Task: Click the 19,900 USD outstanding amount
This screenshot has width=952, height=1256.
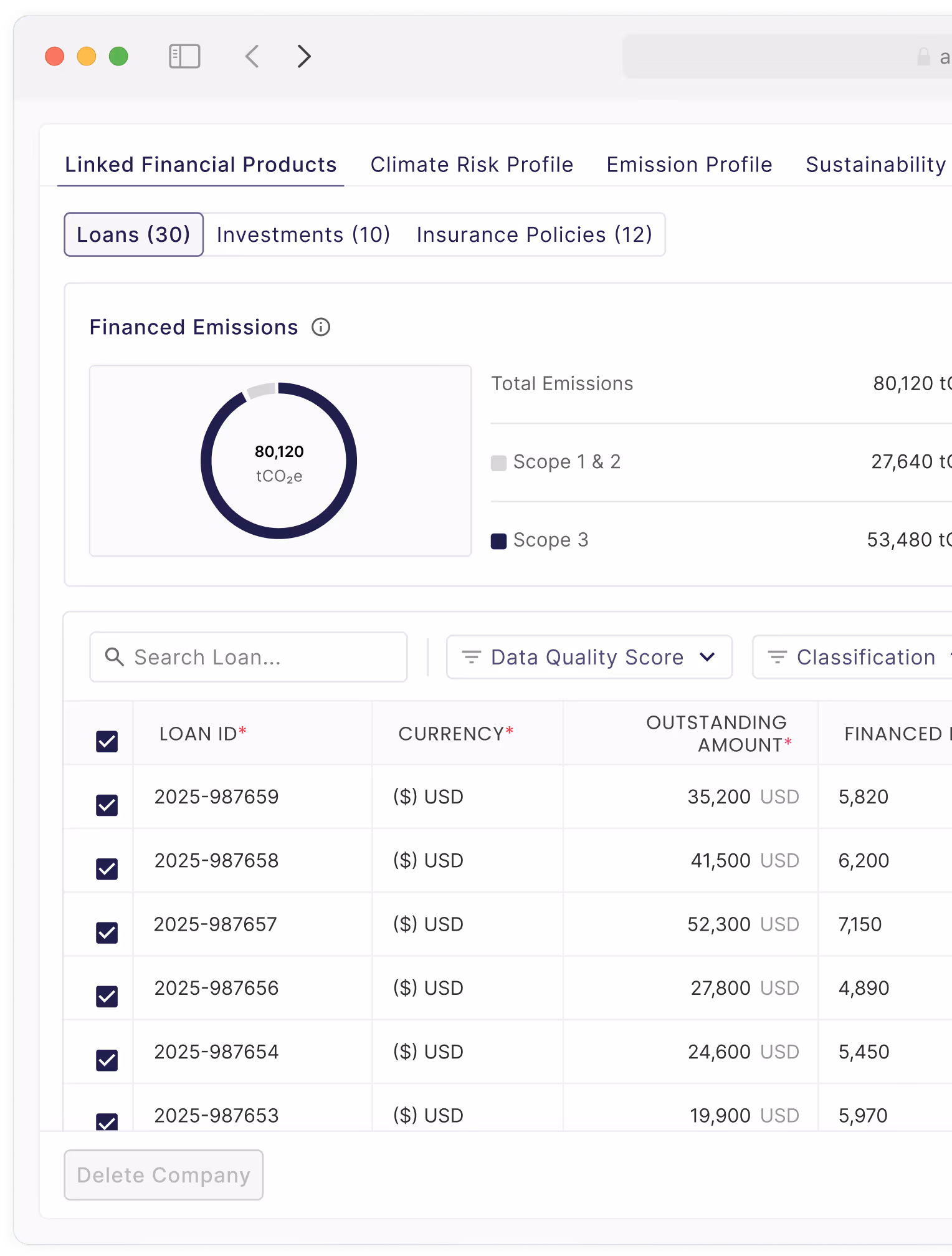Action: pyautogui.click(x=745, y=1115)
